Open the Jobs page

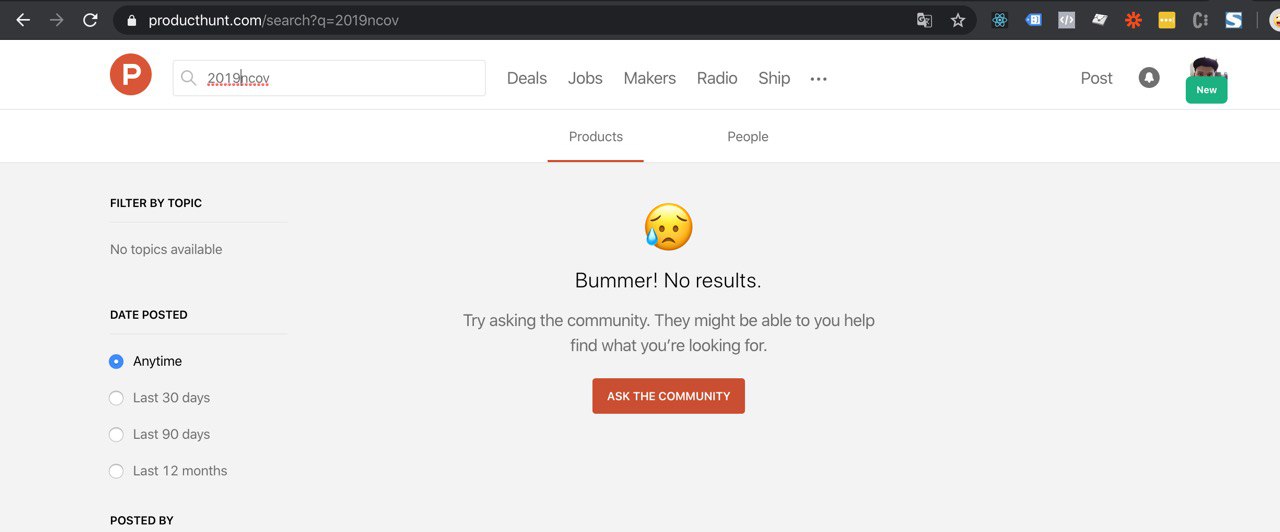click(x=585, y=78)
